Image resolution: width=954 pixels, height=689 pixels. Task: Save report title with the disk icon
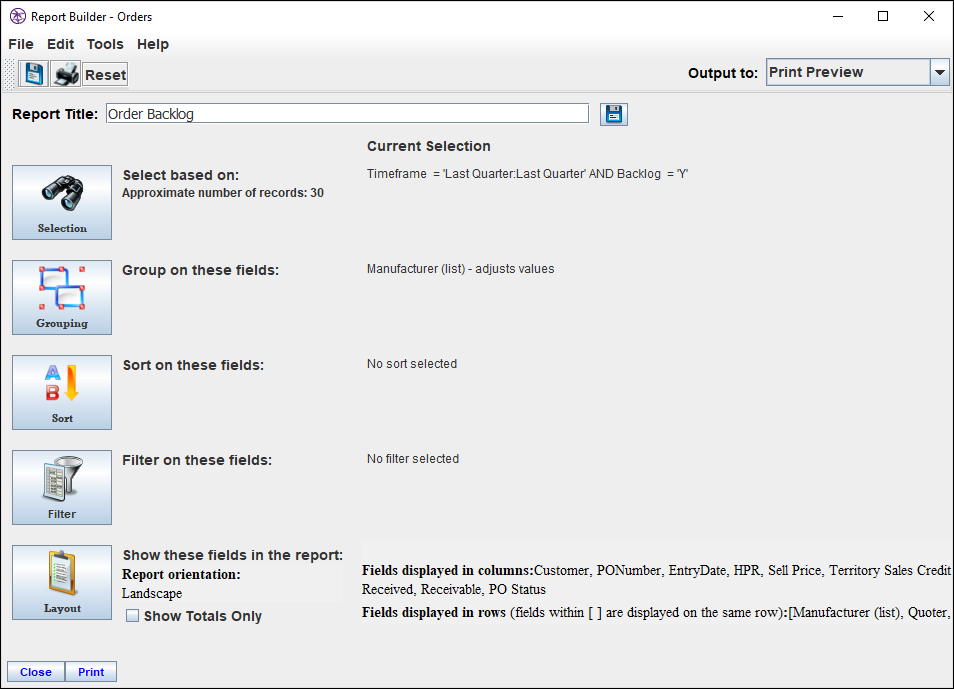614,114
